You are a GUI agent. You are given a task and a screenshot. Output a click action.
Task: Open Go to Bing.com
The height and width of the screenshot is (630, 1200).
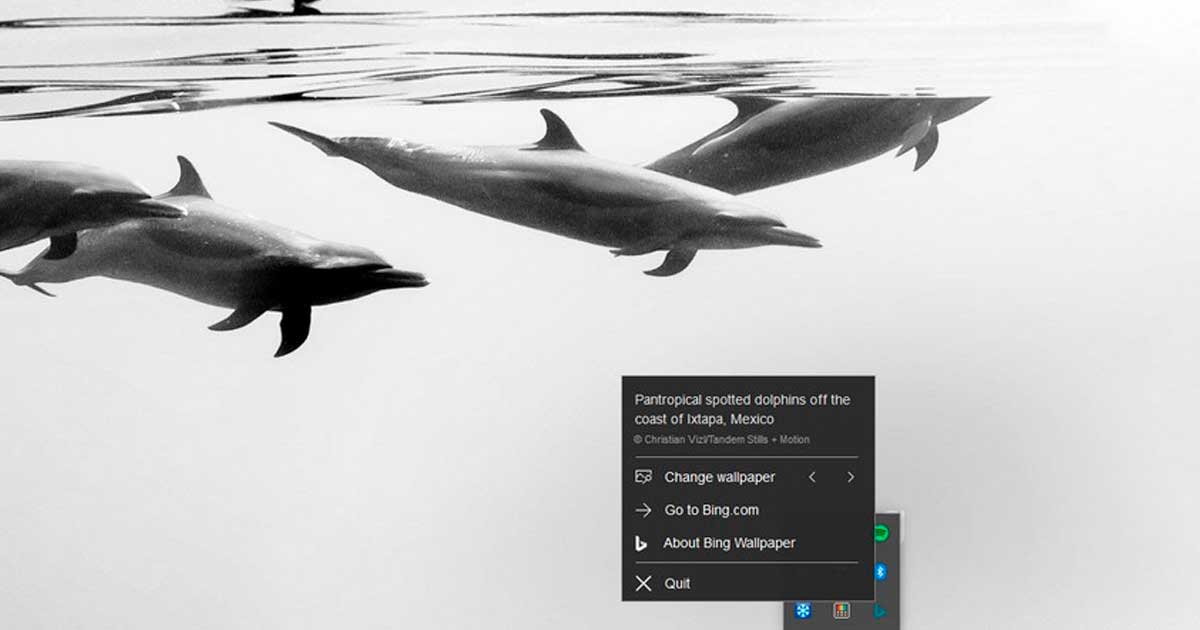tap(712, 510)
